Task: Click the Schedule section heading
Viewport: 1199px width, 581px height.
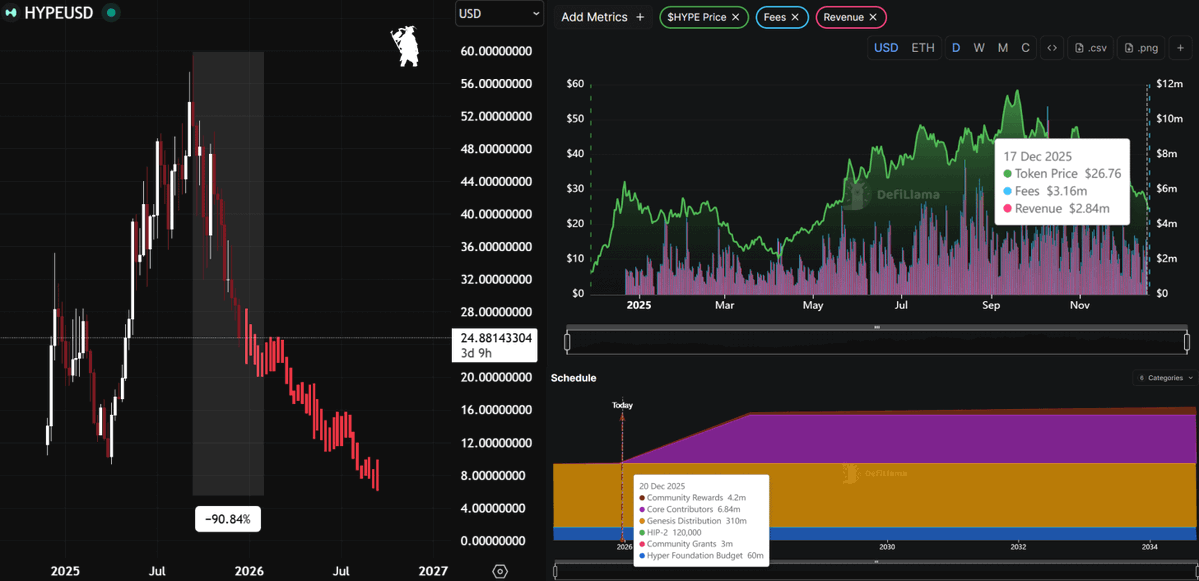Action: [x=574, y=378]
